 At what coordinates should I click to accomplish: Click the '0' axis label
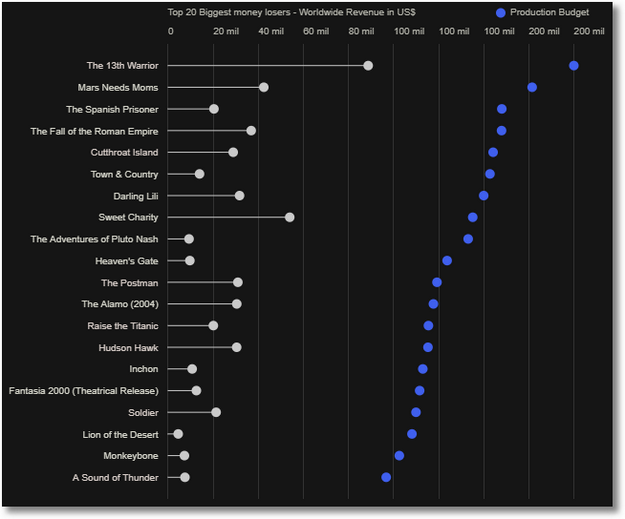tap(171, 31)
